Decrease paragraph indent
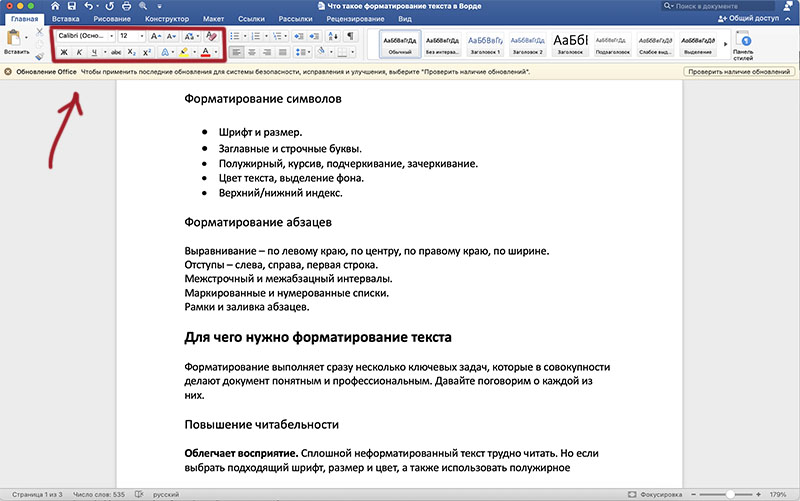Viewport: 800px width, 501px height. click(x=299, y=36)
